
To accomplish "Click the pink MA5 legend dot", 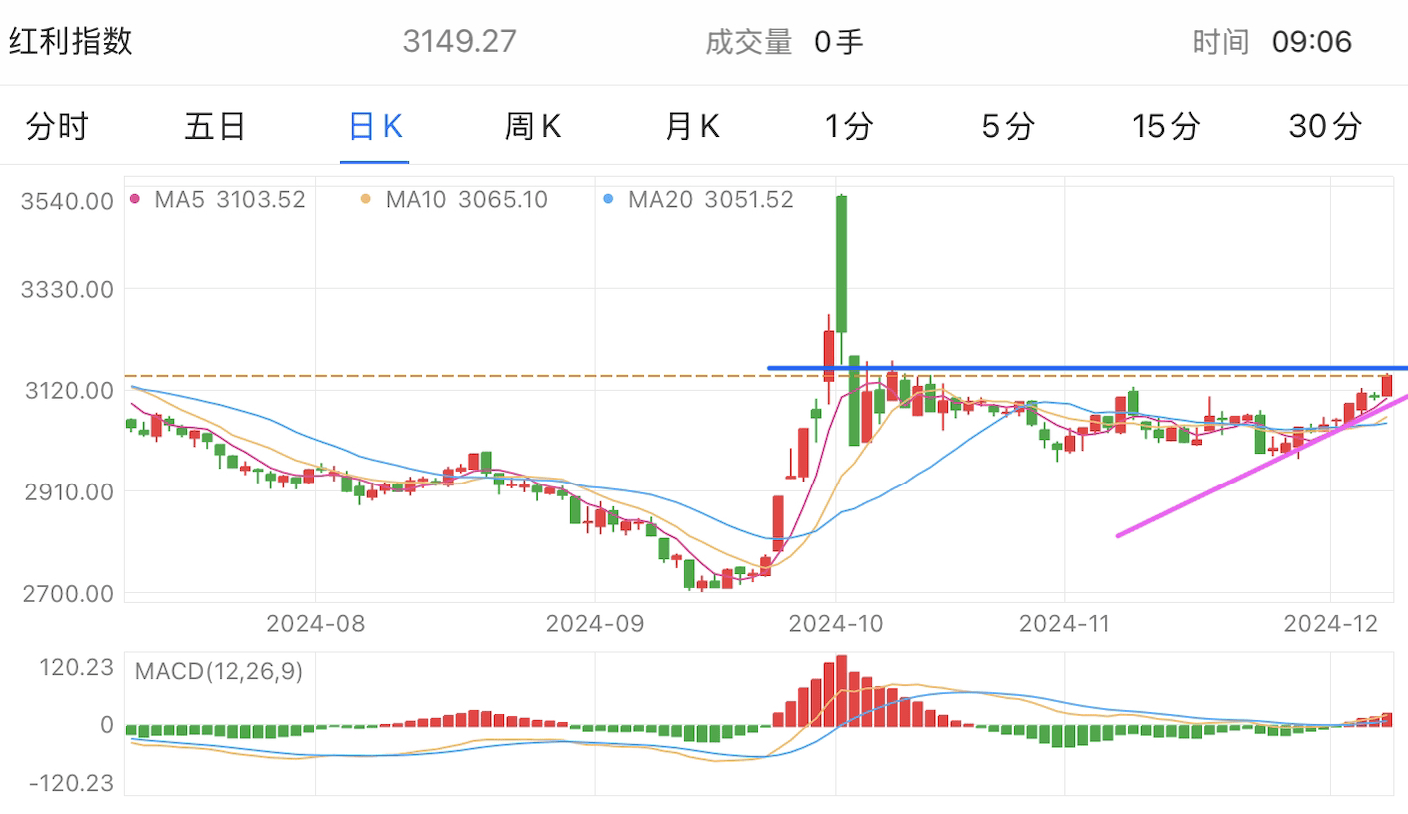I will tap(135, 199).
